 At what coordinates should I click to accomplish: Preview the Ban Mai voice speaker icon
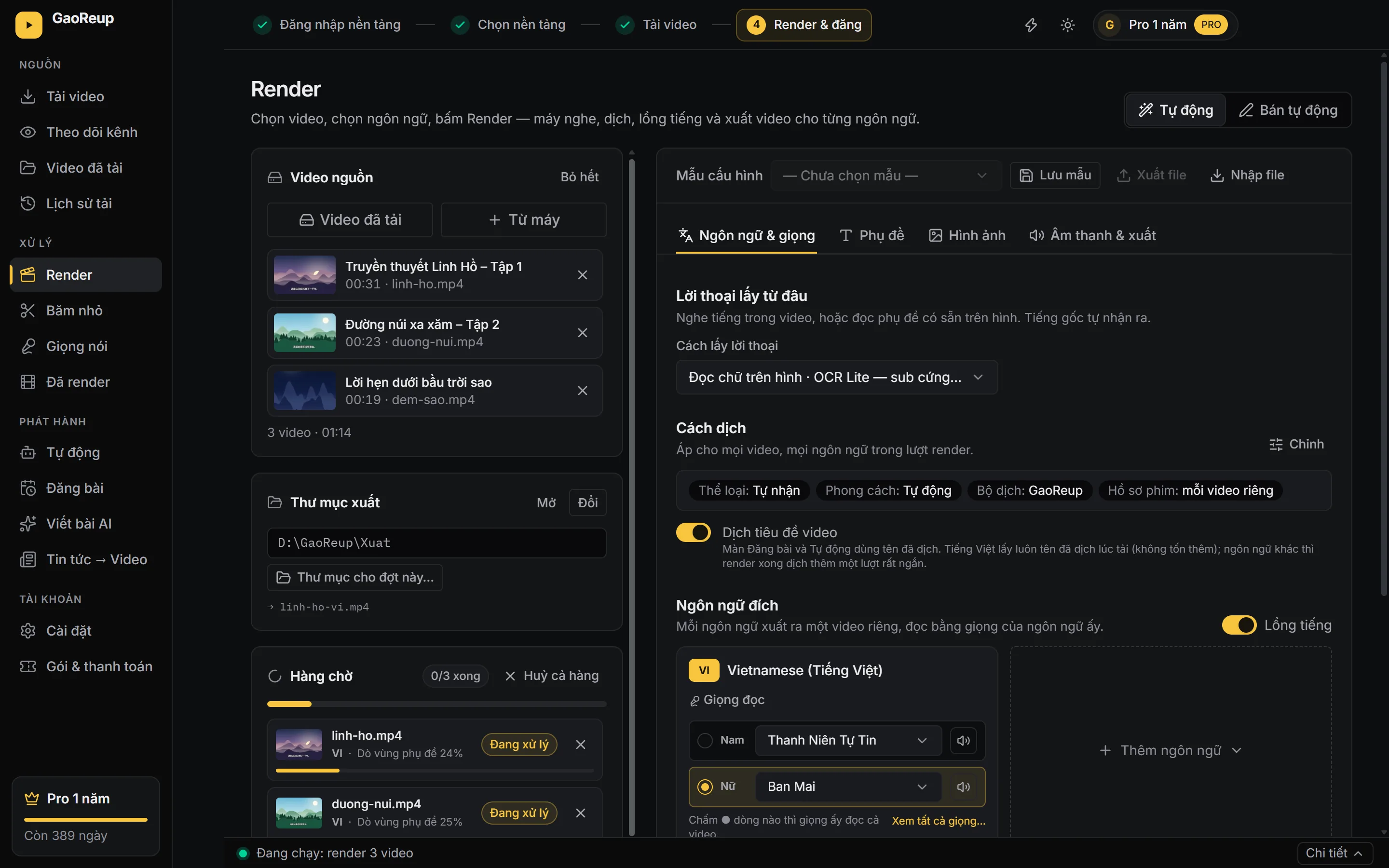coord(963,787)
